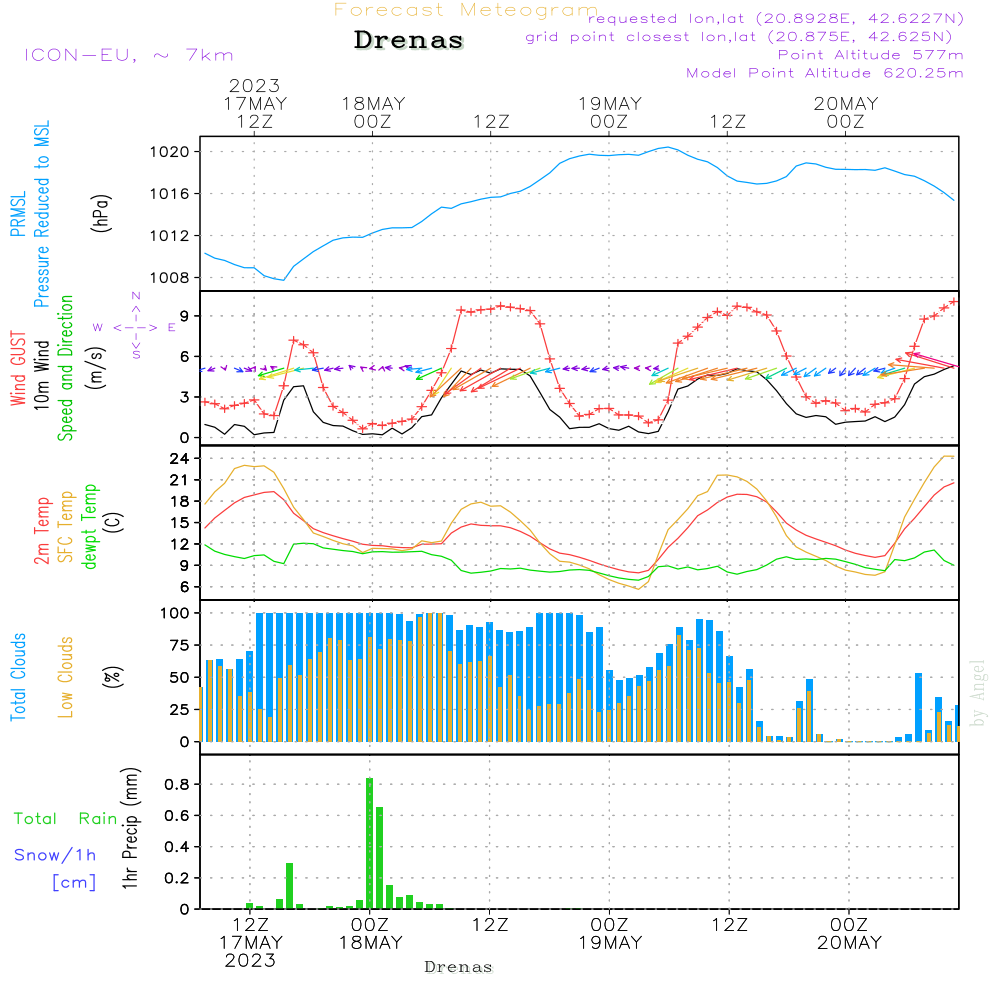1000x1000 pixels.
Task: Click the 'SFC Temp' orange label
Action: [x=66, y=526]
